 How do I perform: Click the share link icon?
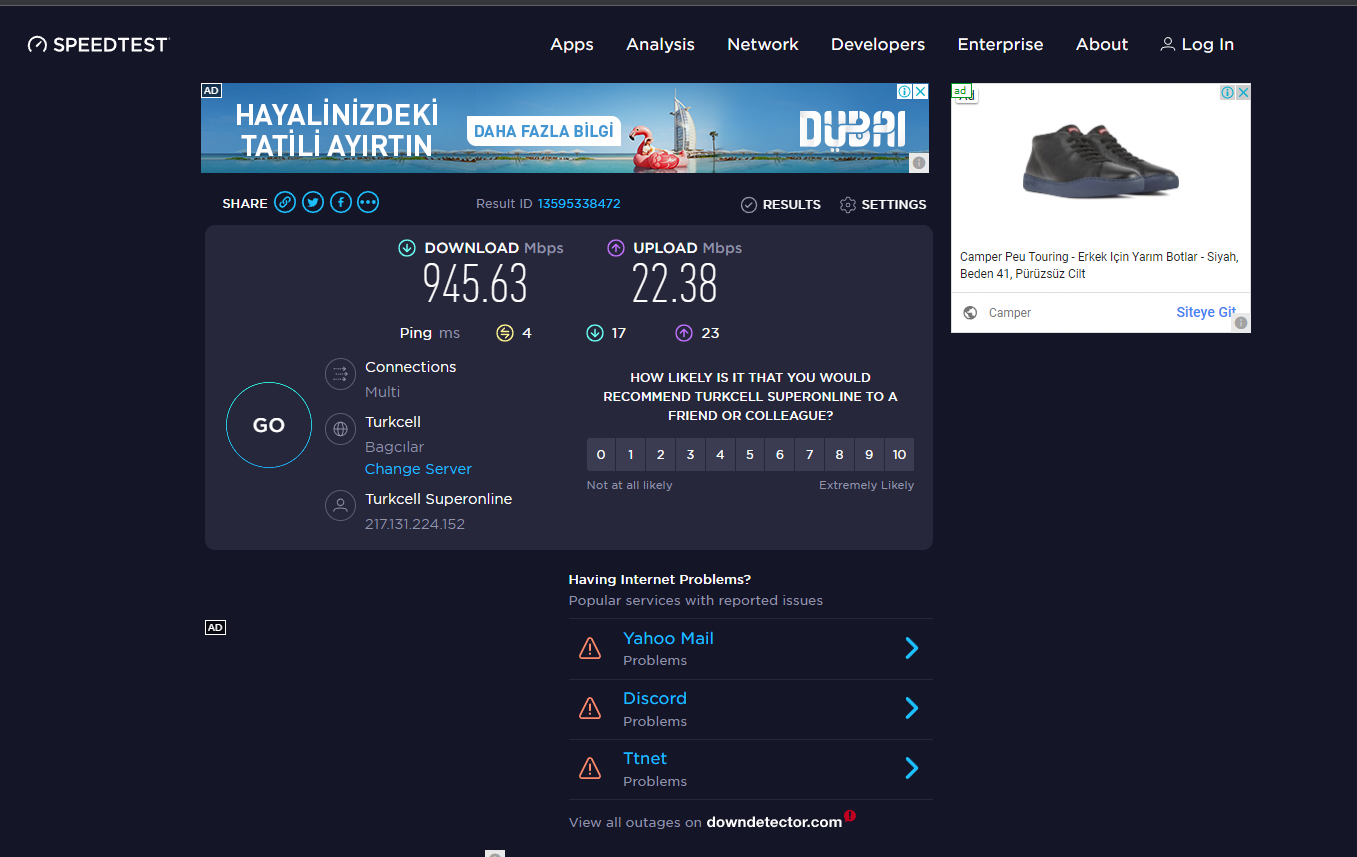tap(285, 203)
